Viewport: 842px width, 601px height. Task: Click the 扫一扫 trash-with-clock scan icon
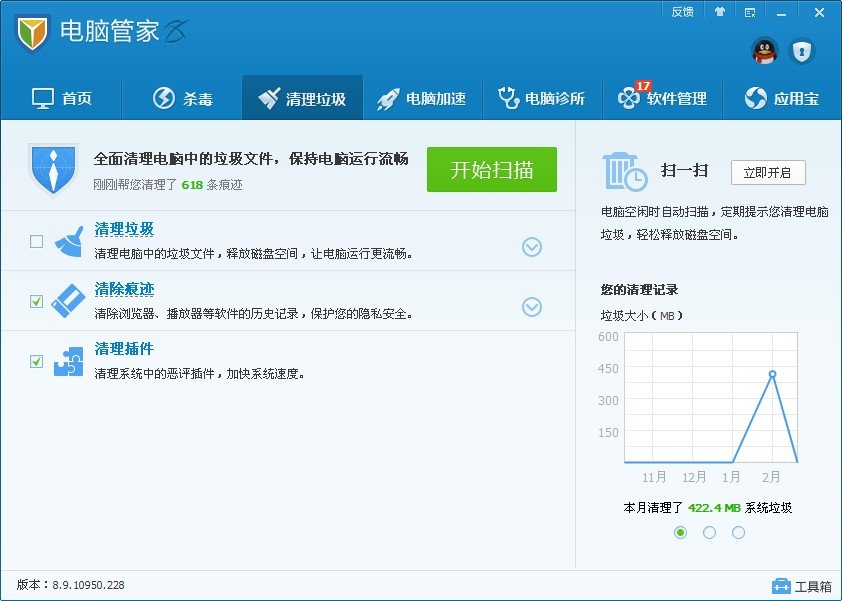623,170
